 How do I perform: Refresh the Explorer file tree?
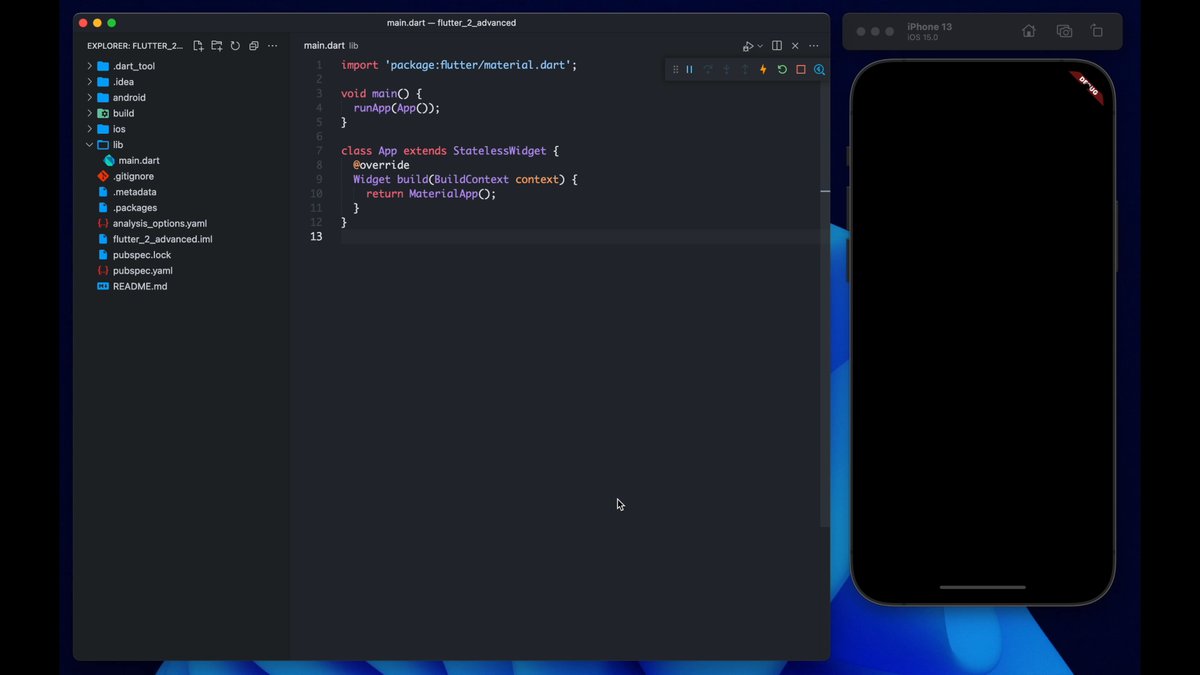tap(235, 46)
